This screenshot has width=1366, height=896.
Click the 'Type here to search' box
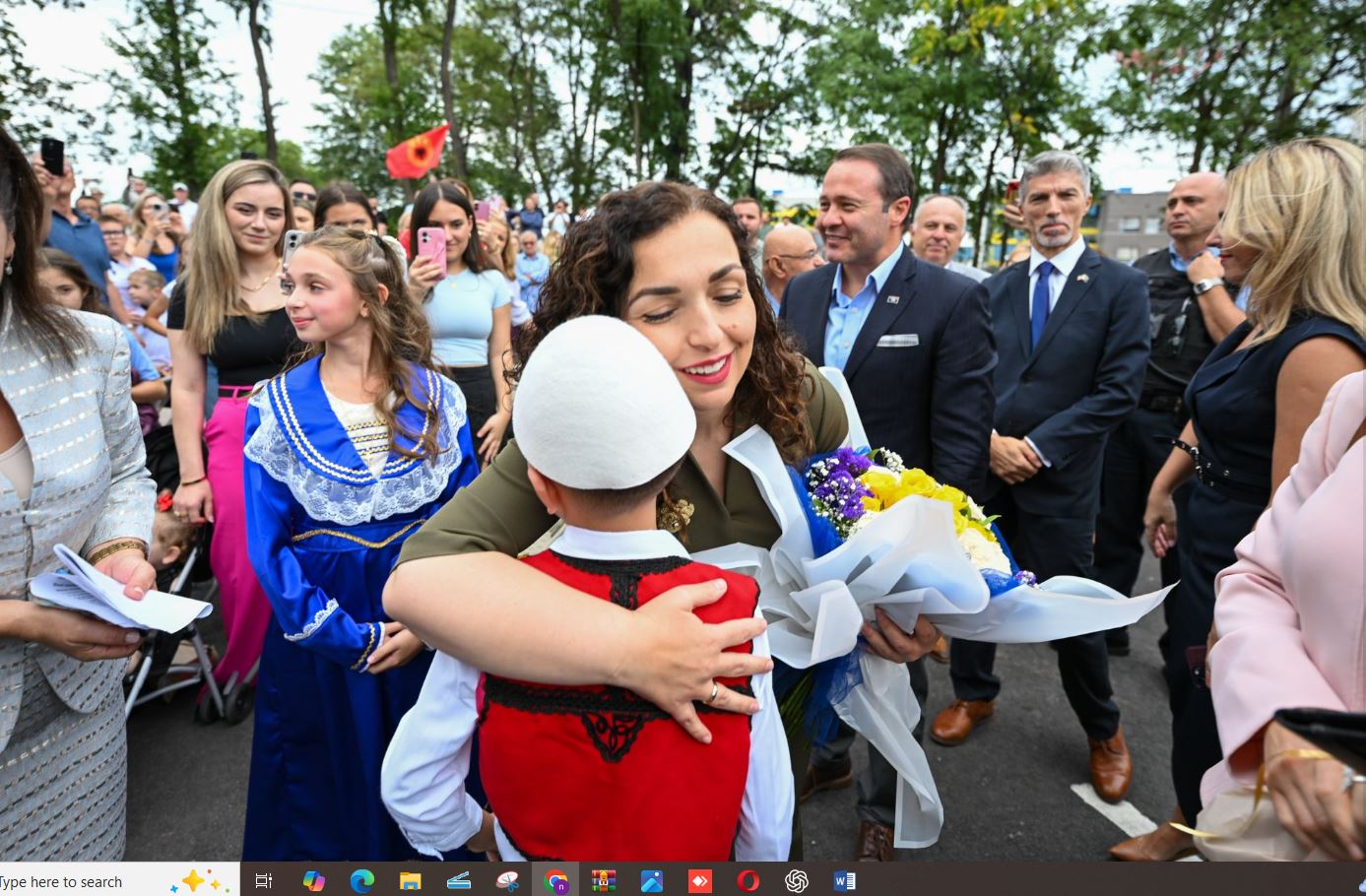click(79, 881)
